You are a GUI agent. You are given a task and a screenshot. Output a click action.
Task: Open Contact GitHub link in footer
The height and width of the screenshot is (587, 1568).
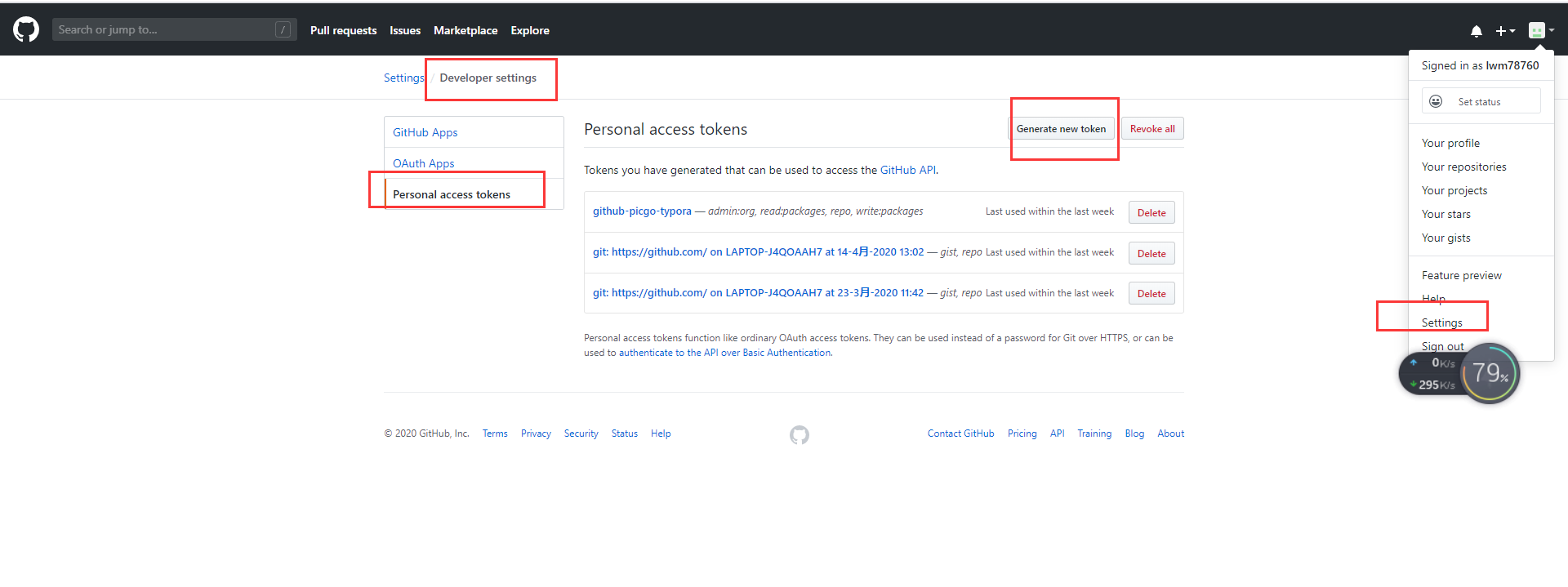pos(960,434)
